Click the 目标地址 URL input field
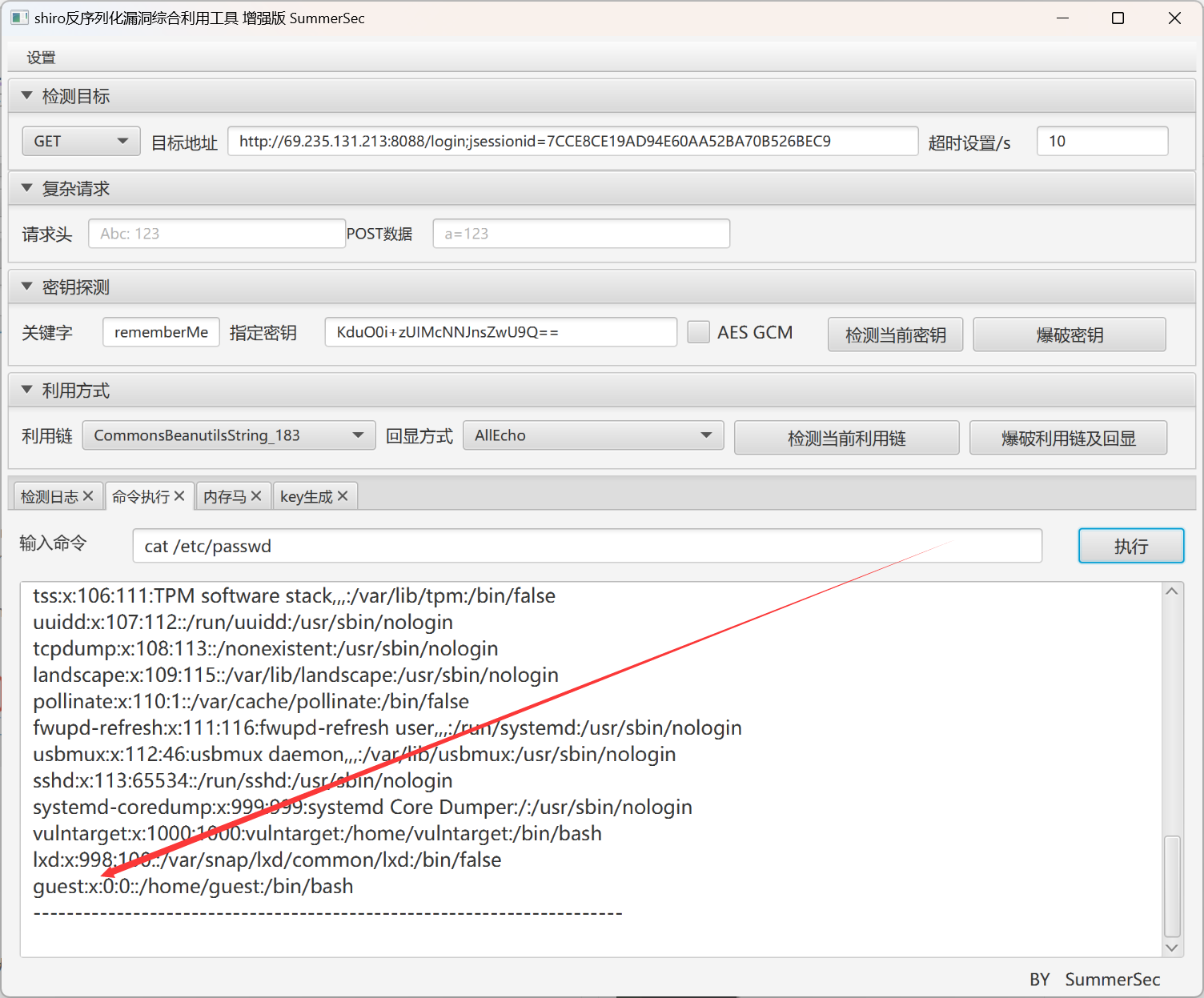This screenshot has height=998, width=1204. point(573,142)
